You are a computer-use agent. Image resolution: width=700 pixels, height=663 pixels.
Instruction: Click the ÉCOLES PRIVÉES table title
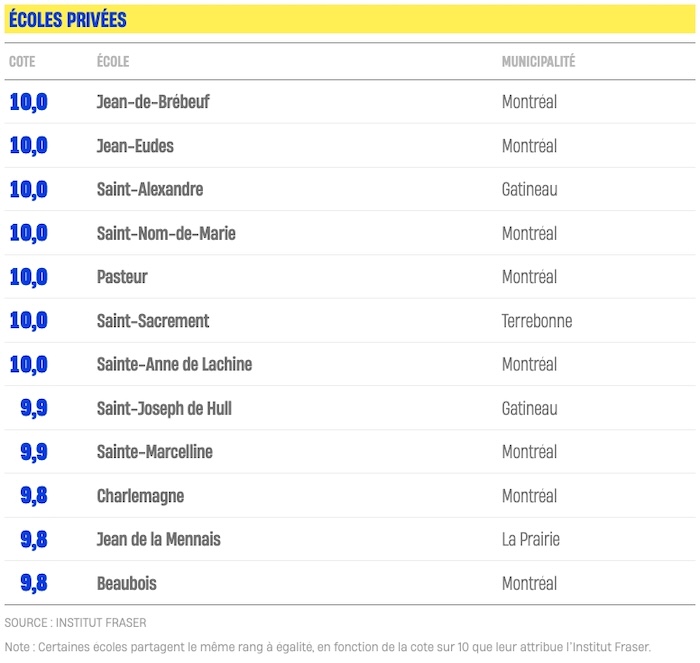pos(67,20)
